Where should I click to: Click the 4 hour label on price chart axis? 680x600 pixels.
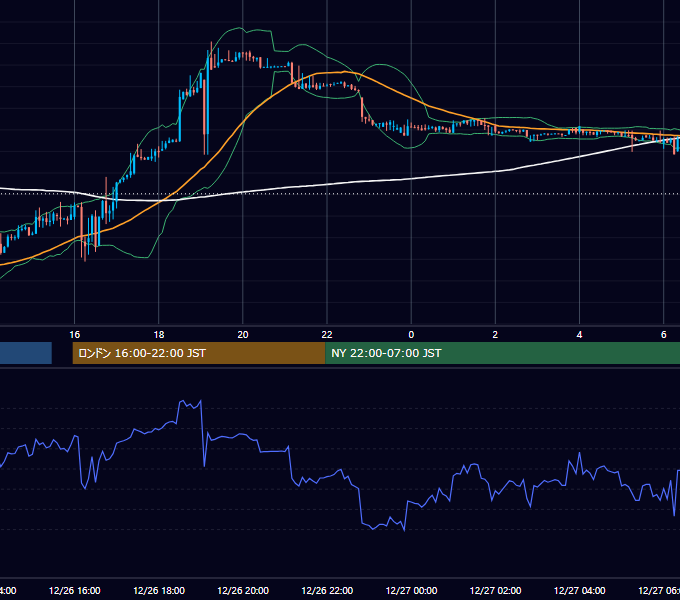(x=579, y=335)
